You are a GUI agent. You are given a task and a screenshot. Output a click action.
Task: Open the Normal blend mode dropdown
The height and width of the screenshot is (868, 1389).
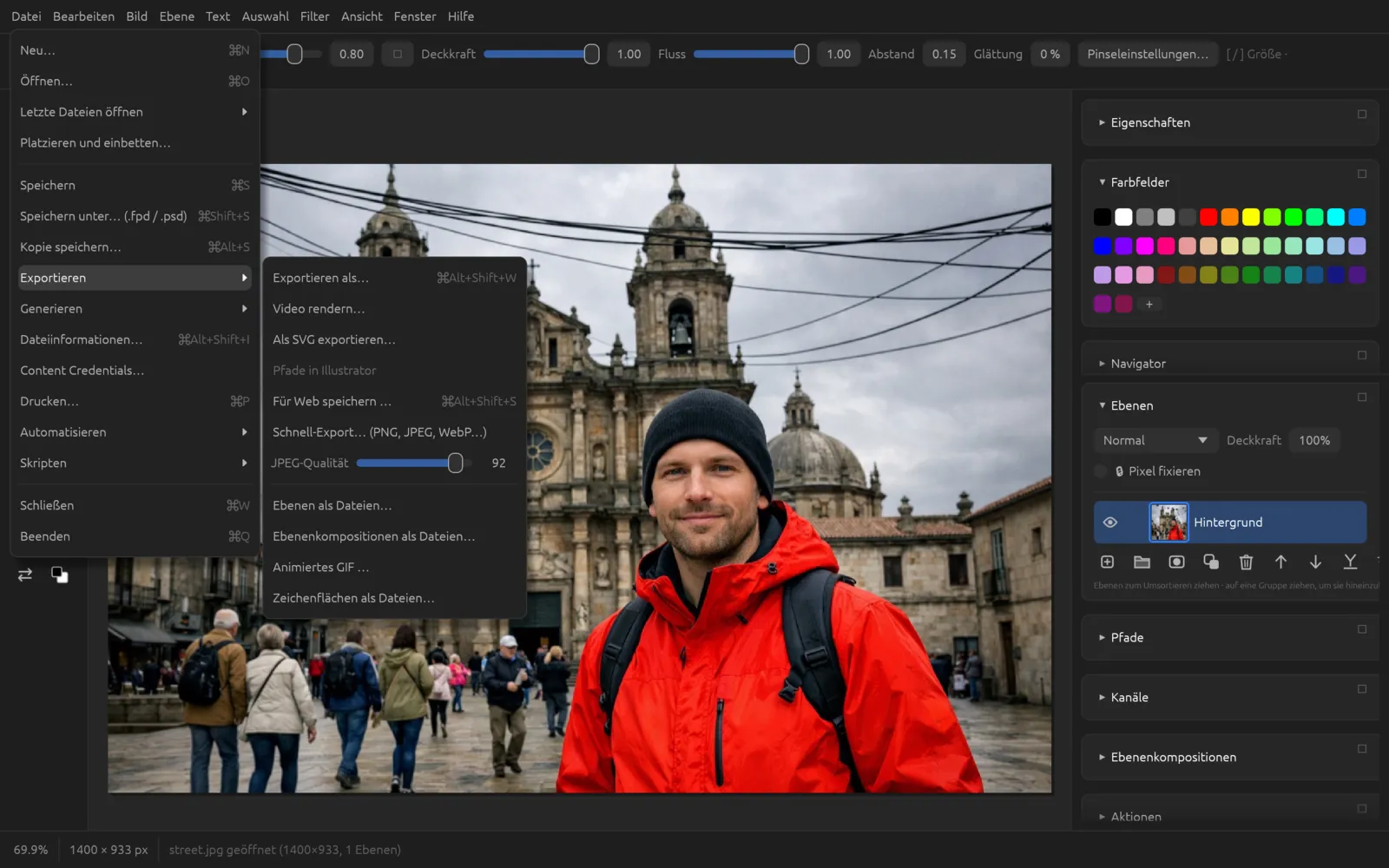click(1155, 440)
